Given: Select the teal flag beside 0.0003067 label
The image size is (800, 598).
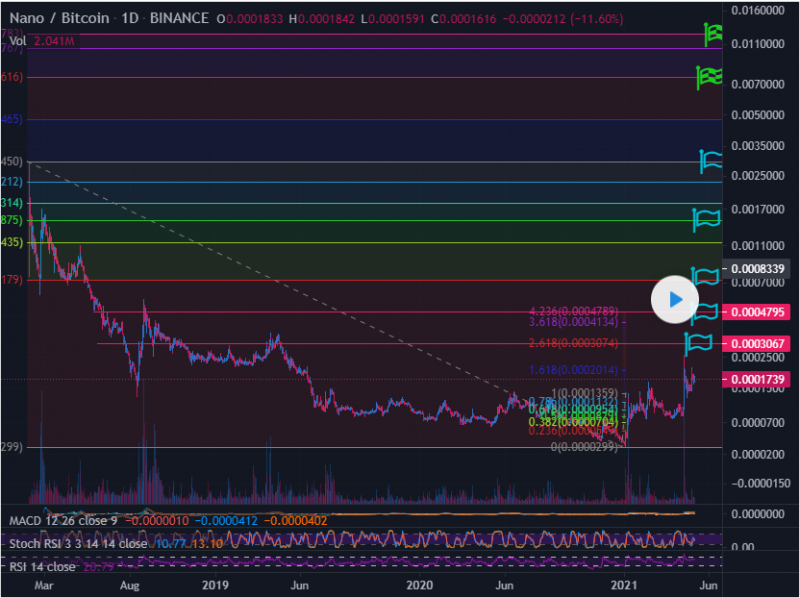Looking at the screenshot, I should coord(699,342).
